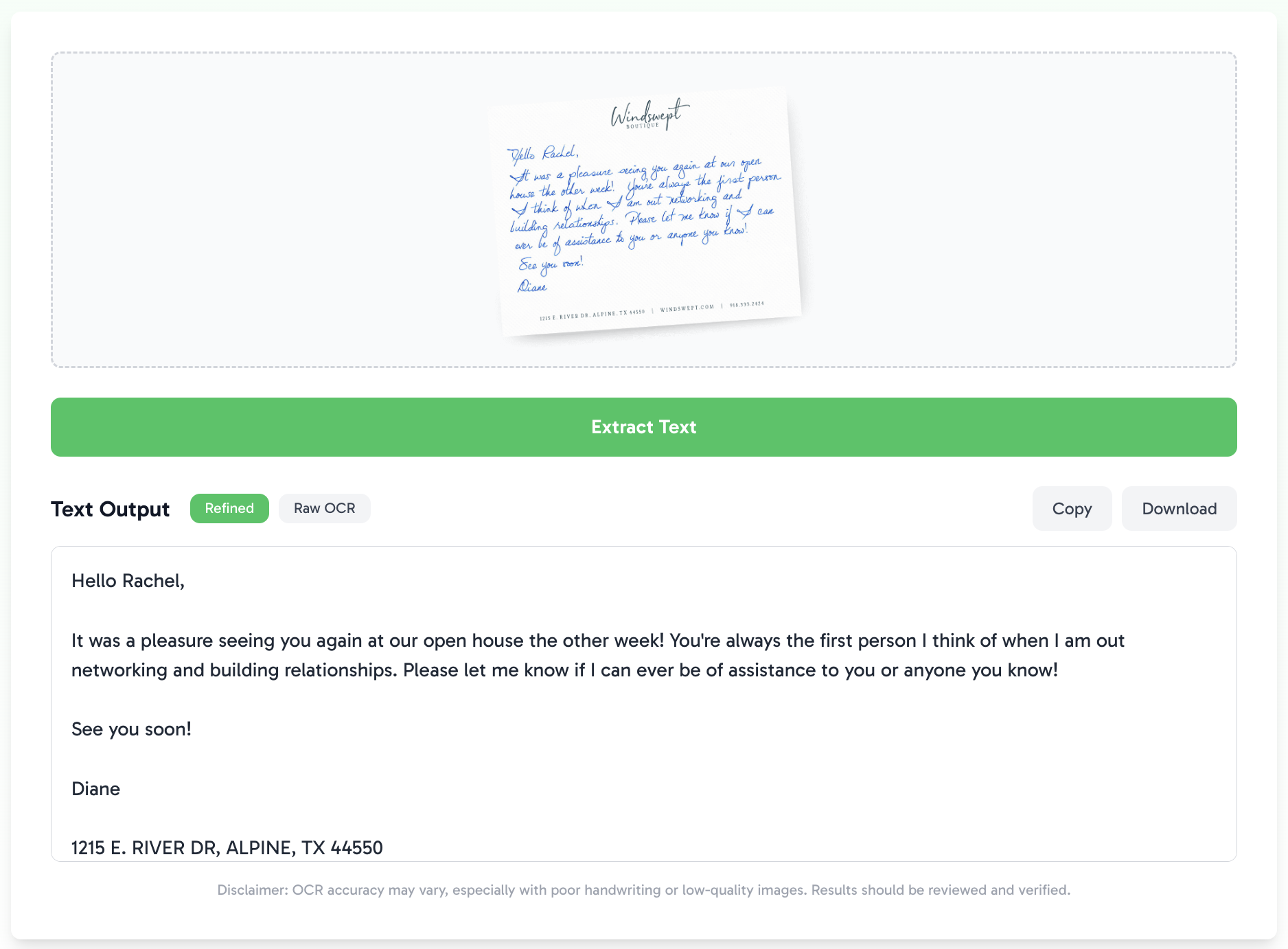Switch to the Raw OCR output view
Screen dimensions: 1288x949
[x=324, y=508]
